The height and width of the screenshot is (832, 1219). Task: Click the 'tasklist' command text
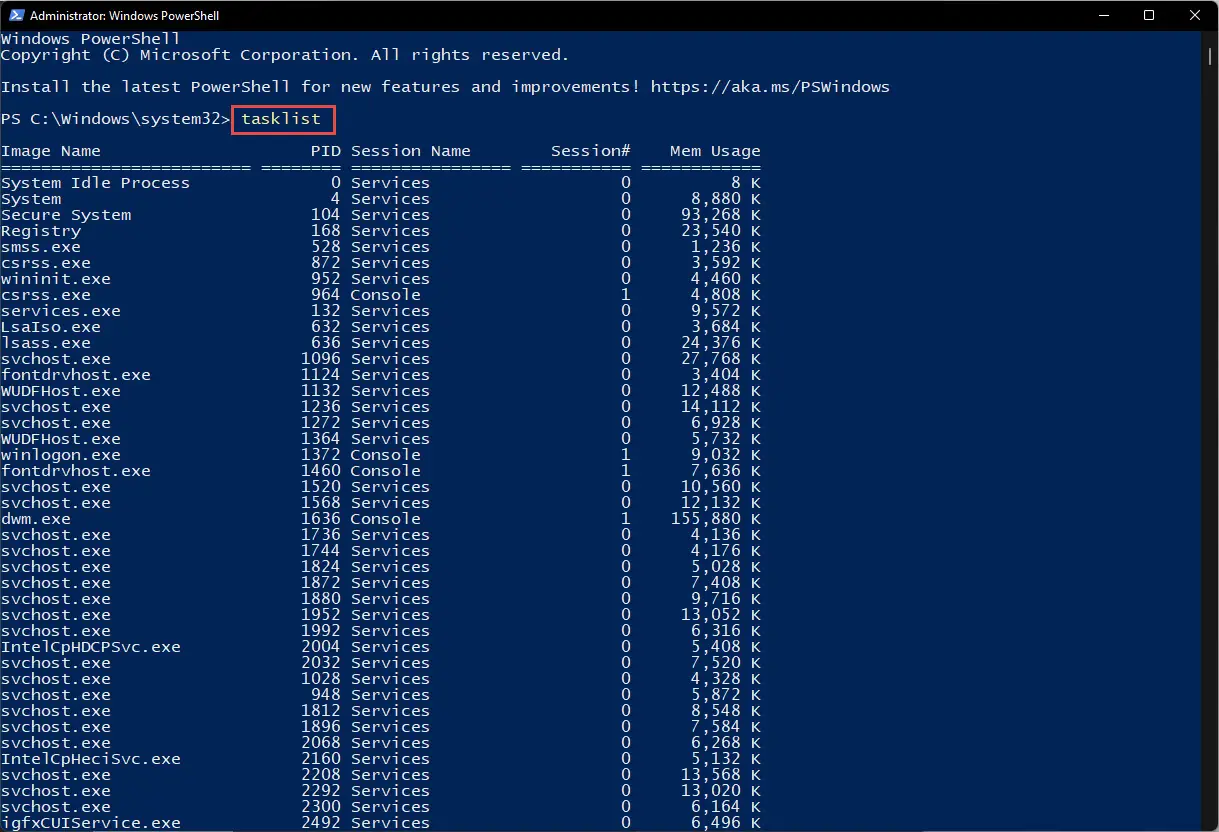point(281,119)
